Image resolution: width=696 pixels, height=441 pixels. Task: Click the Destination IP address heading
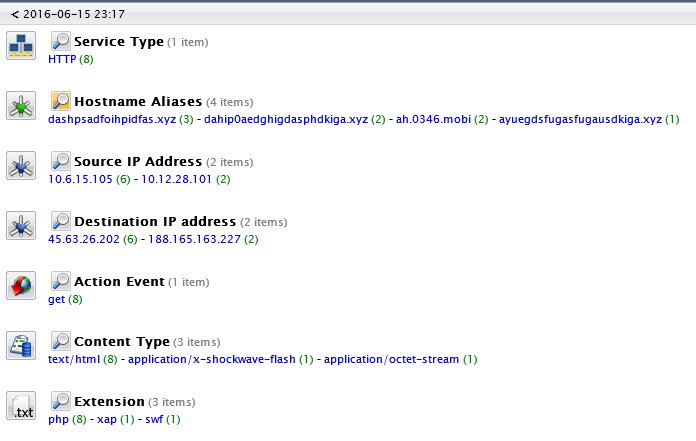155,221
